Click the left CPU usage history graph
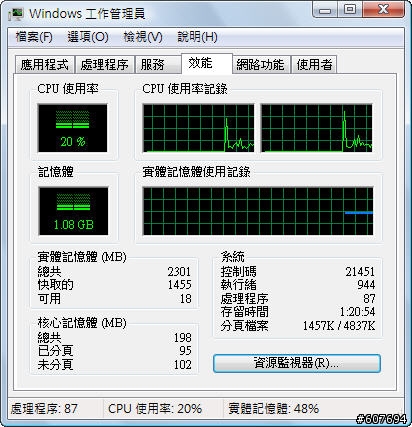 click(x=198, y=128)
